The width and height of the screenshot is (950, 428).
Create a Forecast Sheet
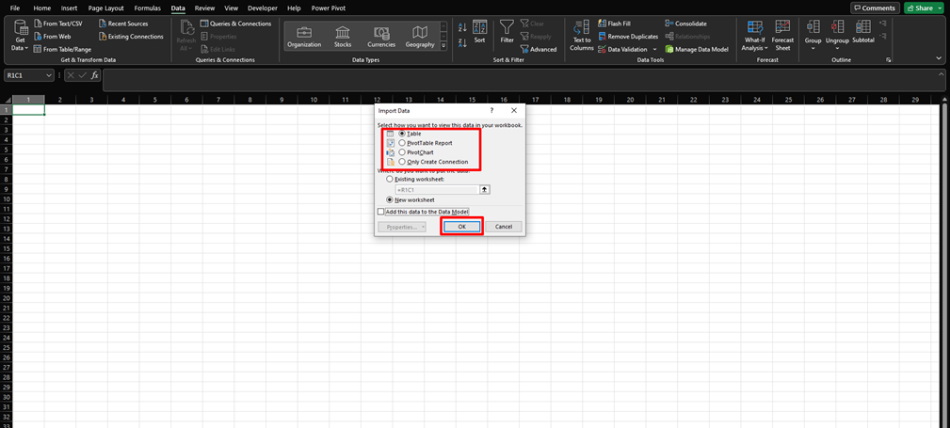coord(783,35)
